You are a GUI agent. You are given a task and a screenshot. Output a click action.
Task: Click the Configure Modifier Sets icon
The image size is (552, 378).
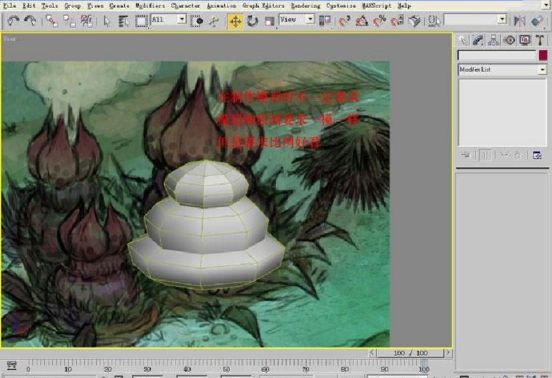pyautogui.click(x=537, y=155)
